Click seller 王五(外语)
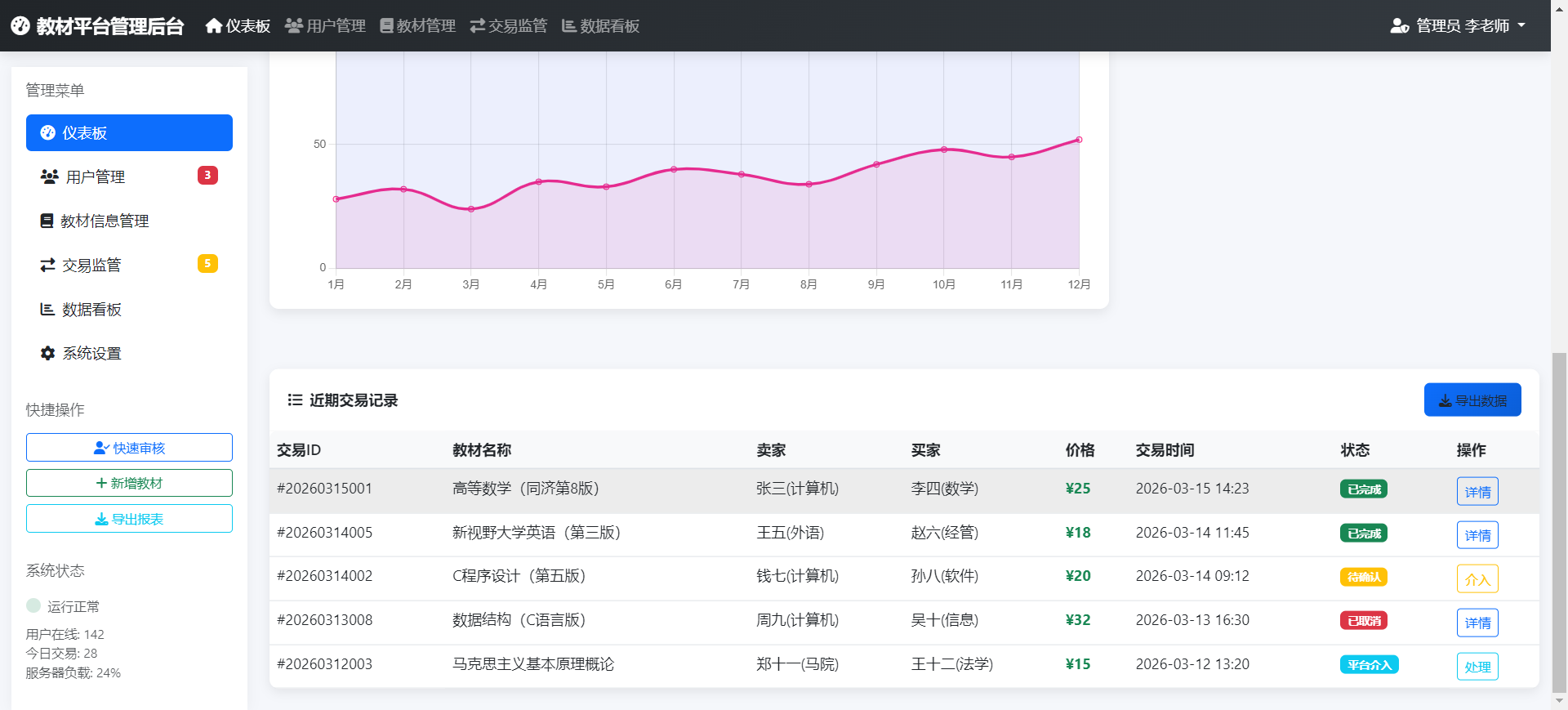This screenshot has height=710, width=1568. point(790,533)
